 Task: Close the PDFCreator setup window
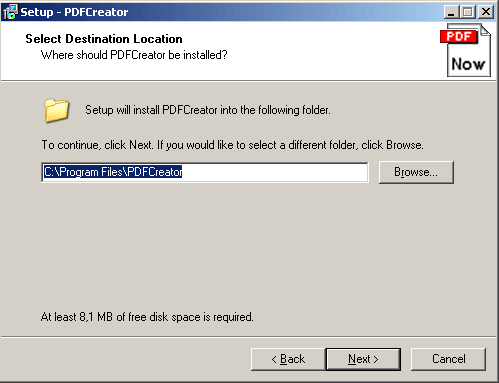pos(486,12)
